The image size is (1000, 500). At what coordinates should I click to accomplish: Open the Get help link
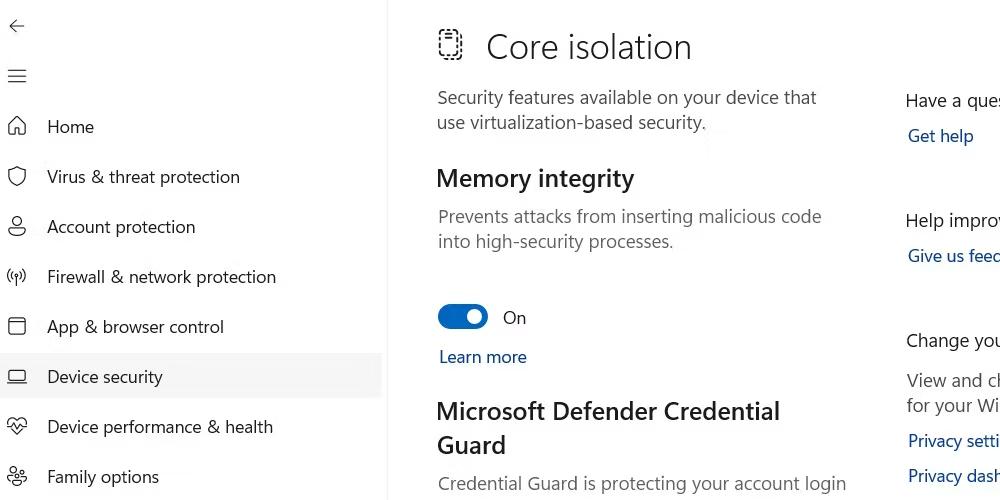coord(940,136)
